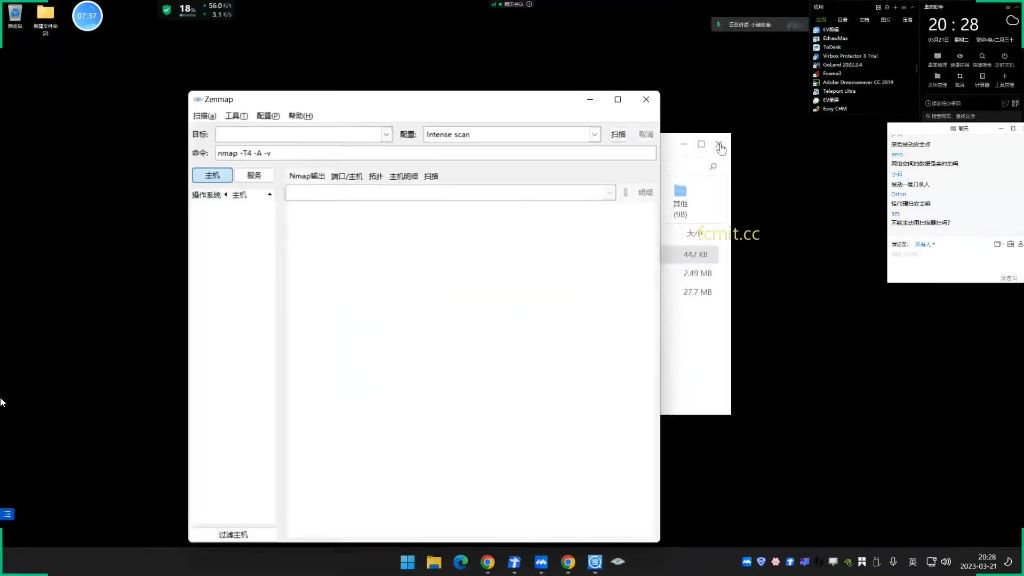Viewport: 1024px width, 576px height.
Task: Click the power icon in widget panel
Action: point(1004,56)
